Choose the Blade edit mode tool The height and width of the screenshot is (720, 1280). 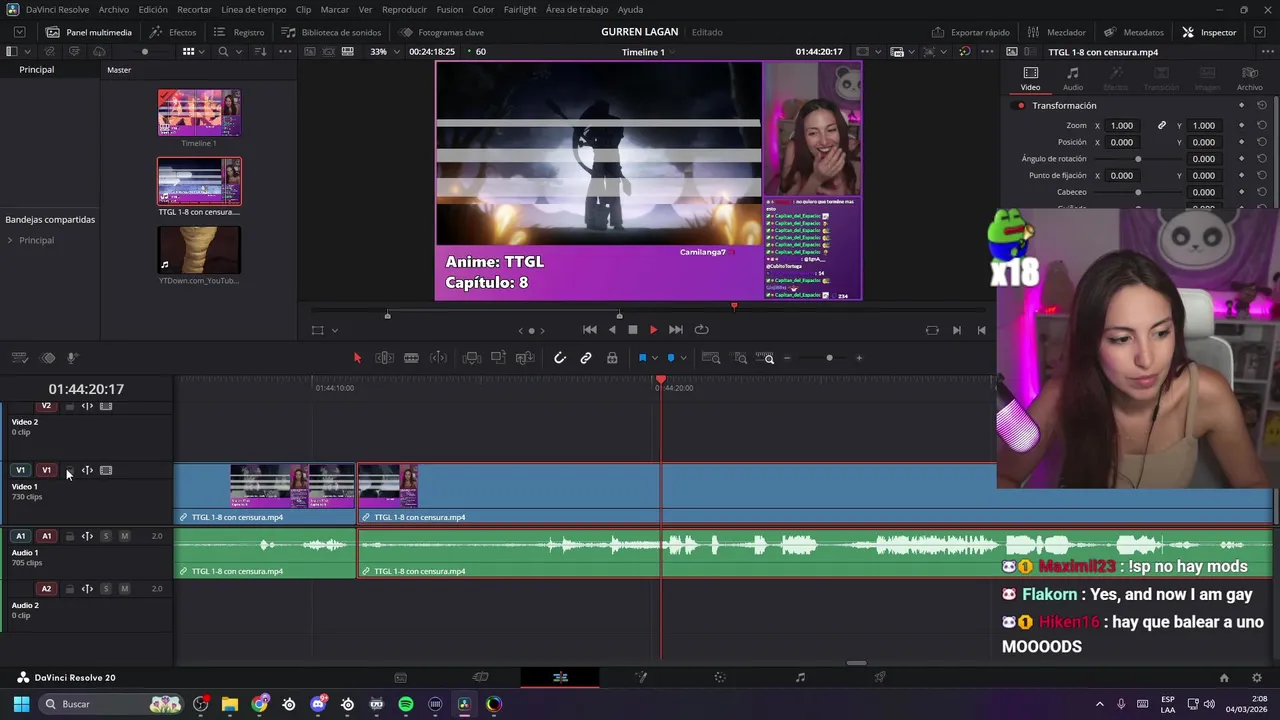tap(411, 358)
